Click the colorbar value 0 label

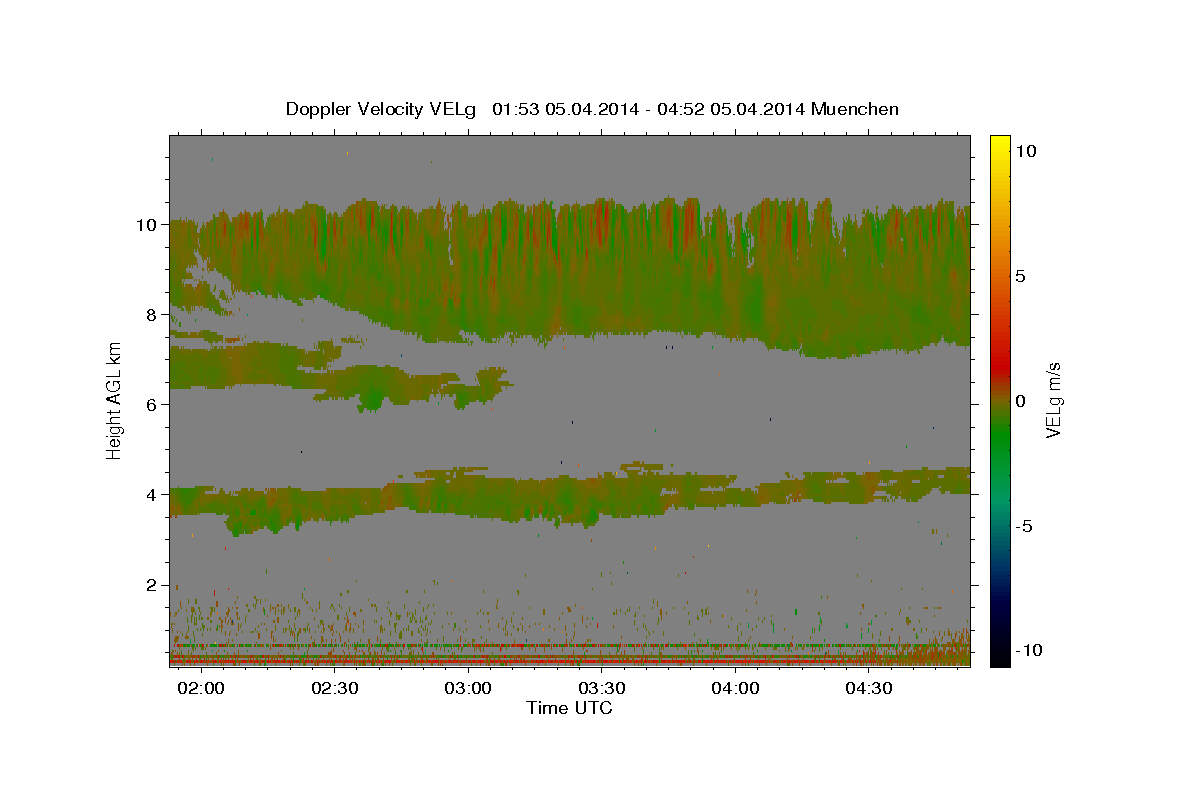click(x=1020, y=401)
